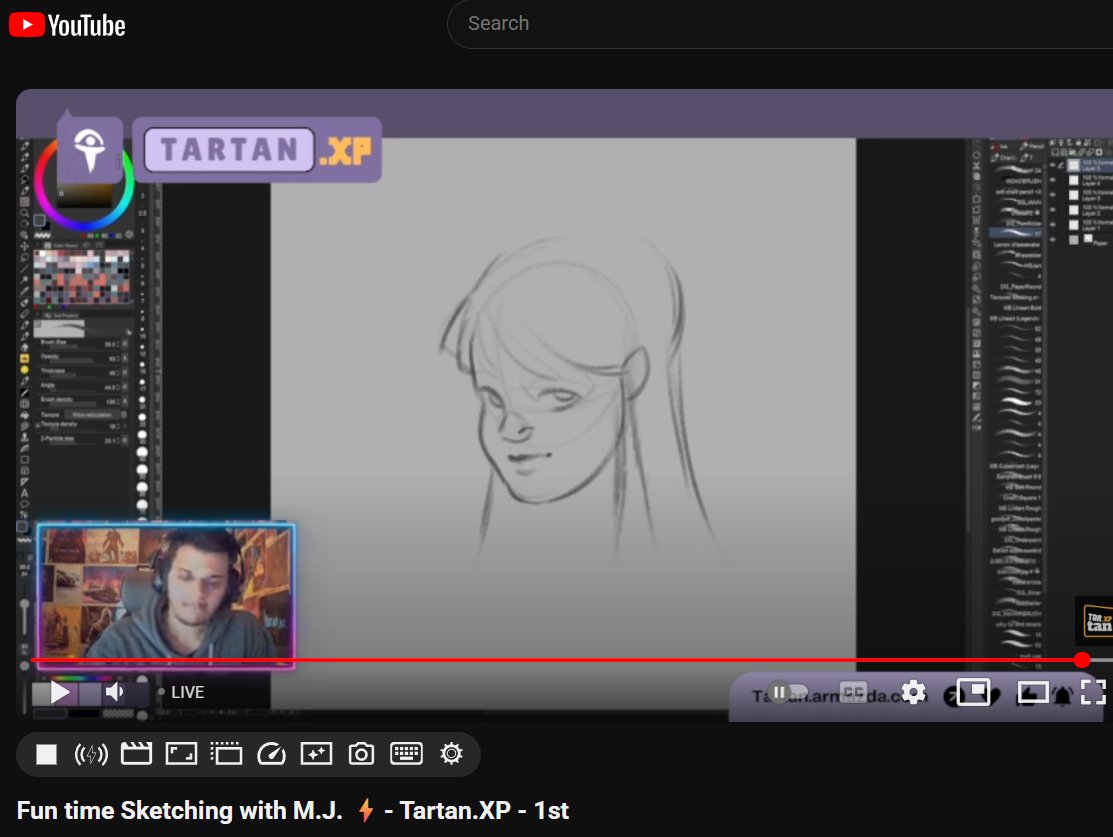Click the keyboard icon in the bottom toolbar
The height and width of the screenshot is (837, 1113).
click(x=407, y=754)
